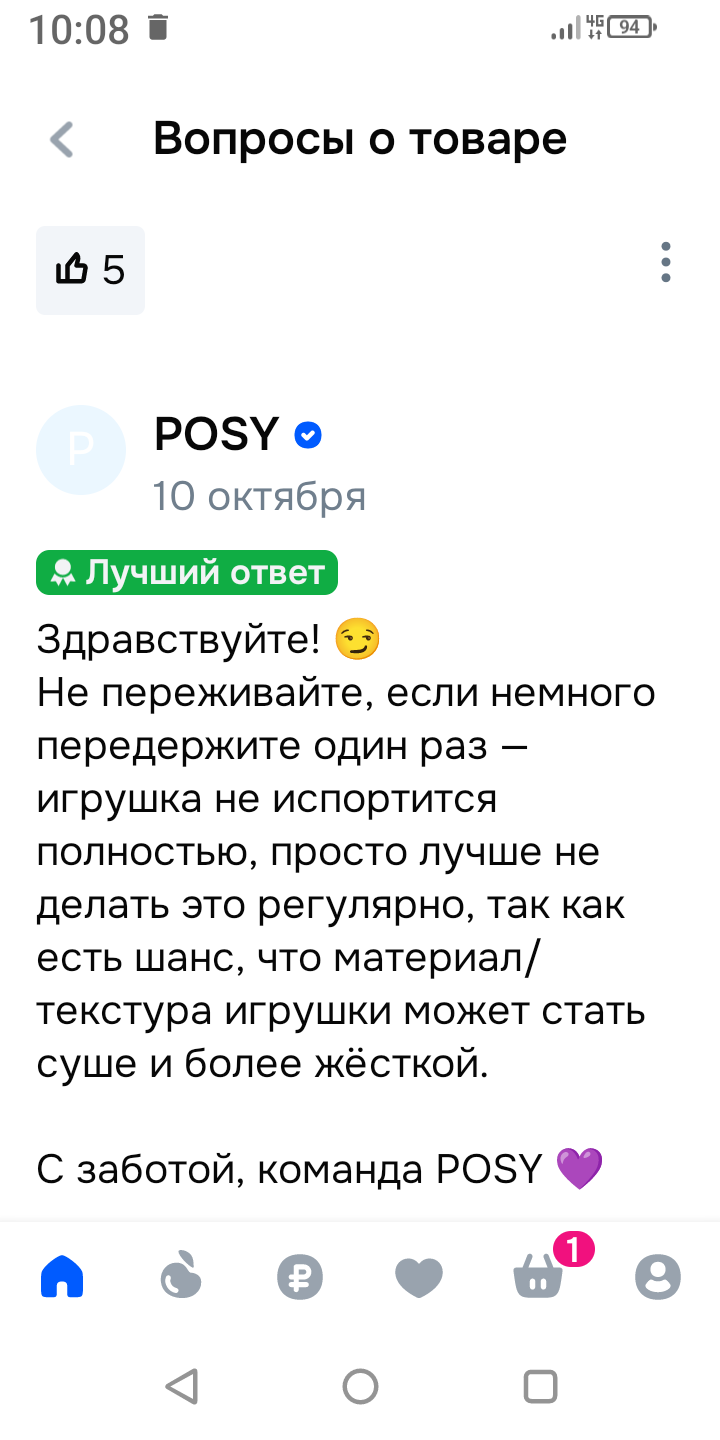Viewport: 720px width, 1440px height.
Task: Open the three-dot options menu
Action: click(666, 262)
